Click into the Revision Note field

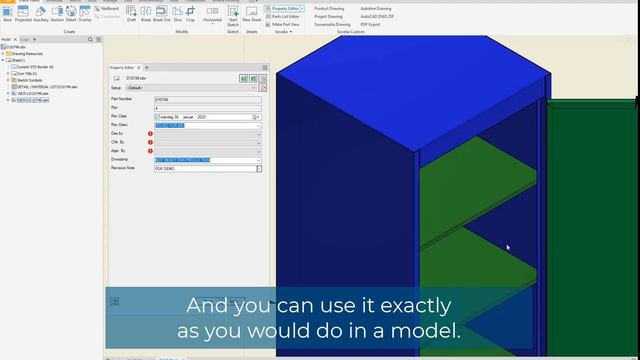[205, 169]
